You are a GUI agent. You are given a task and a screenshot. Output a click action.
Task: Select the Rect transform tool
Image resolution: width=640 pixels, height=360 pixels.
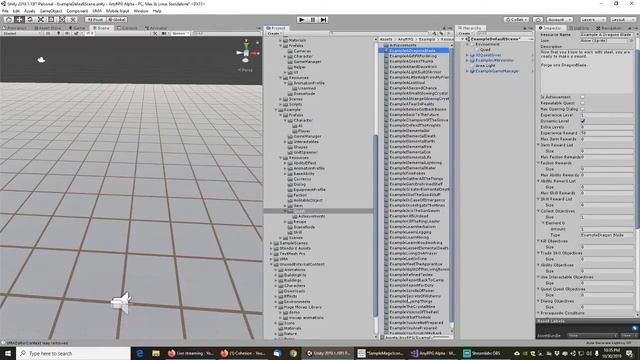51,20
